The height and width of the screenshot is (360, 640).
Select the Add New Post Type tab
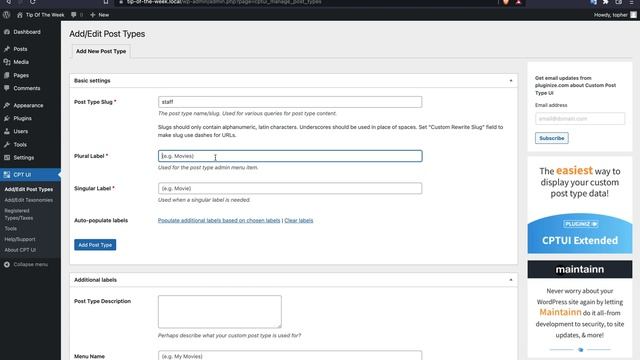101,51
